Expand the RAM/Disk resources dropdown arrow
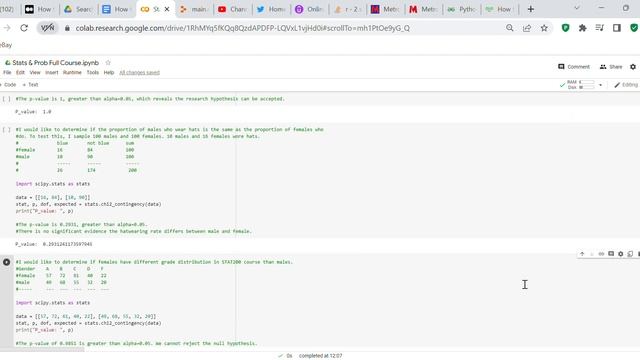640x360 pixels. tap(600, 85)
